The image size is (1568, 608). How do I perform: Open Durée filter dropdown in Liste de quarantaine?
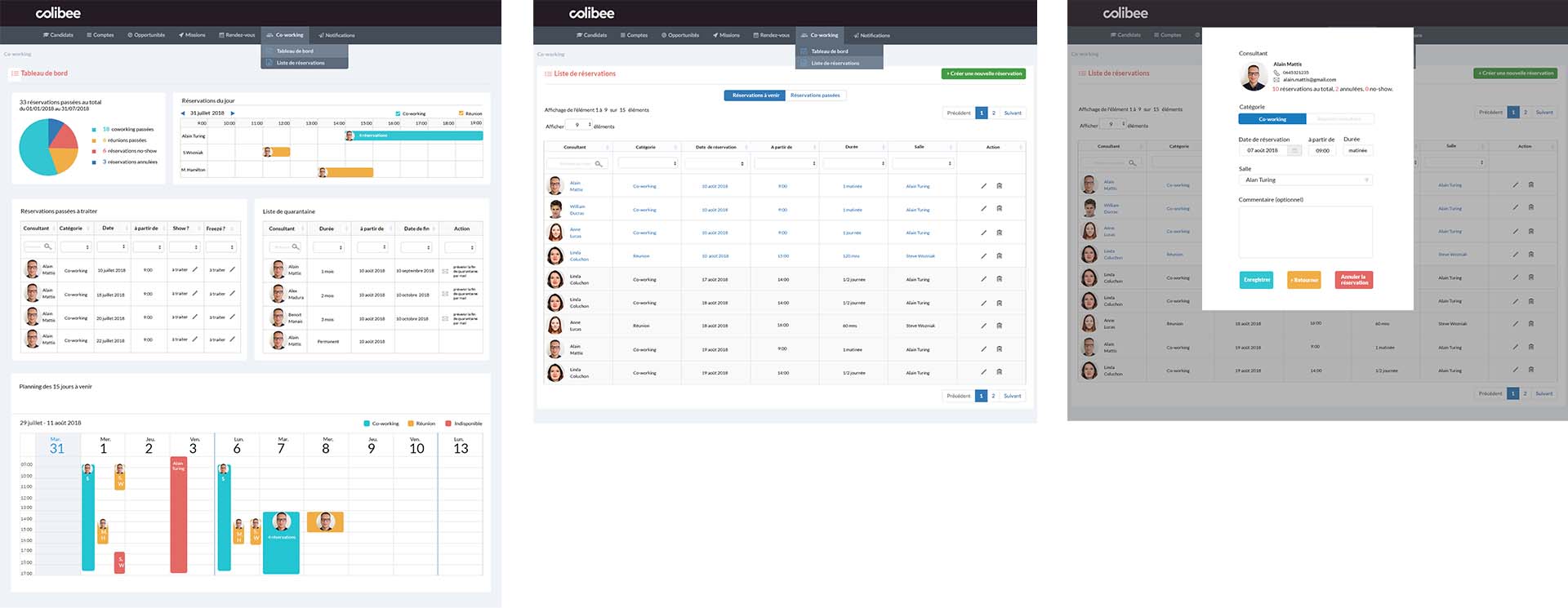pyautogui.click(x=328, y=247)
